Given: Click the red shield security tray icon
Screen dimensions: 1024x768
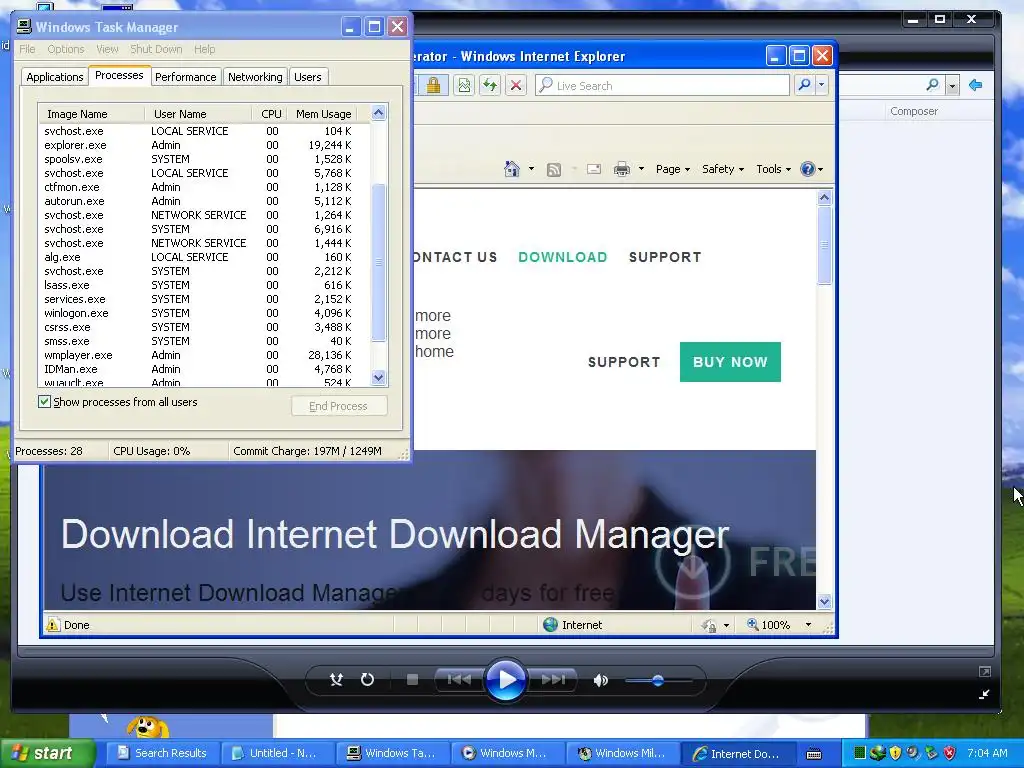Looking at the screenshot, I should click(x=949, y=753).
